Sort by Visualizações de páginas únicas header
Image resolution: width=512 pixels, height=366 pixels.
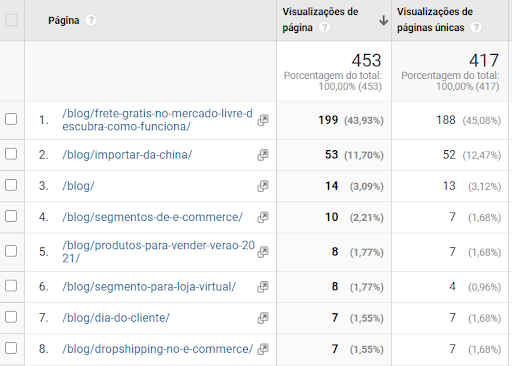coord(435,20)
